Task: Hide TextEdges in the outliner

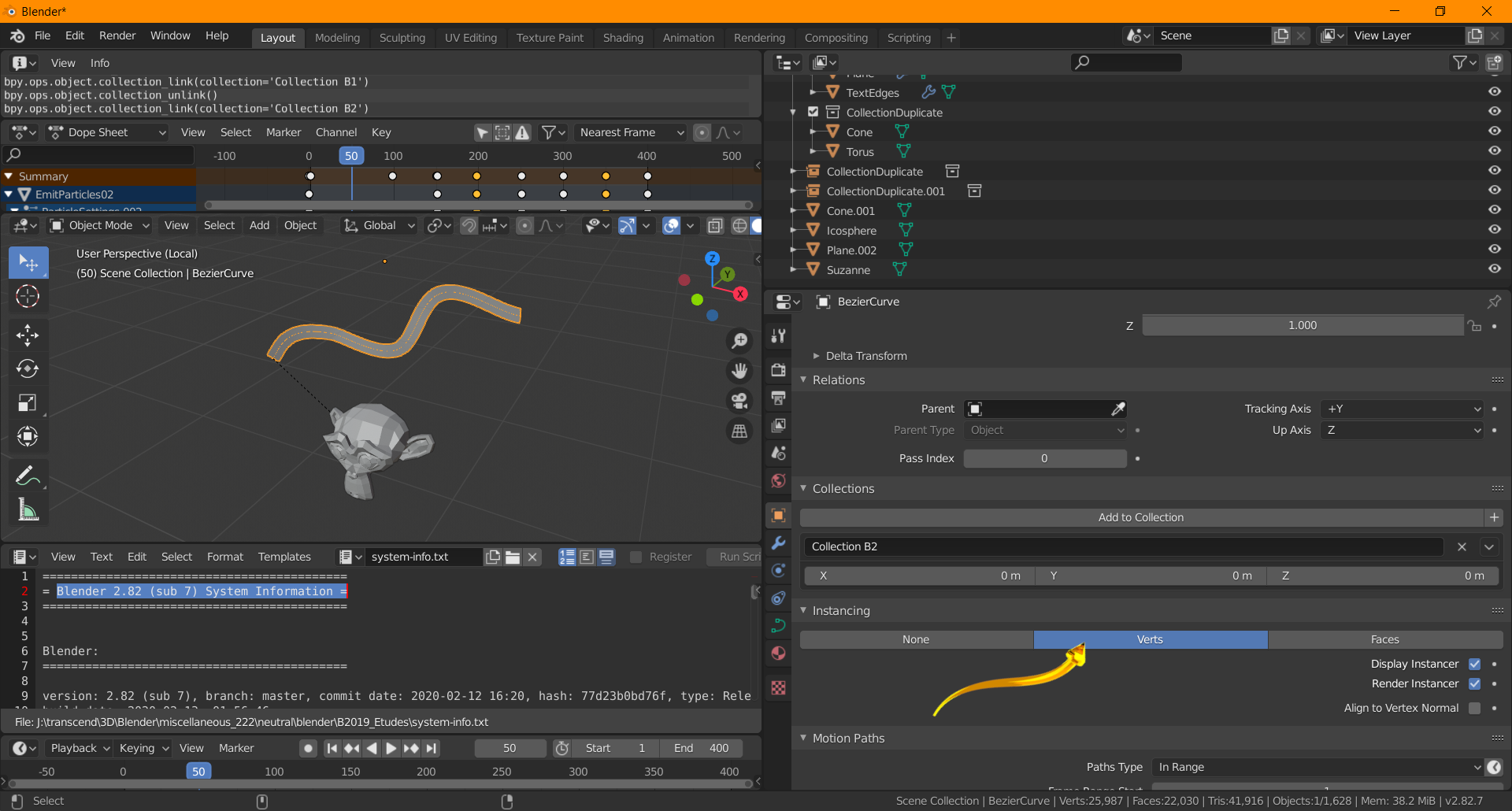Action: 1494,91
